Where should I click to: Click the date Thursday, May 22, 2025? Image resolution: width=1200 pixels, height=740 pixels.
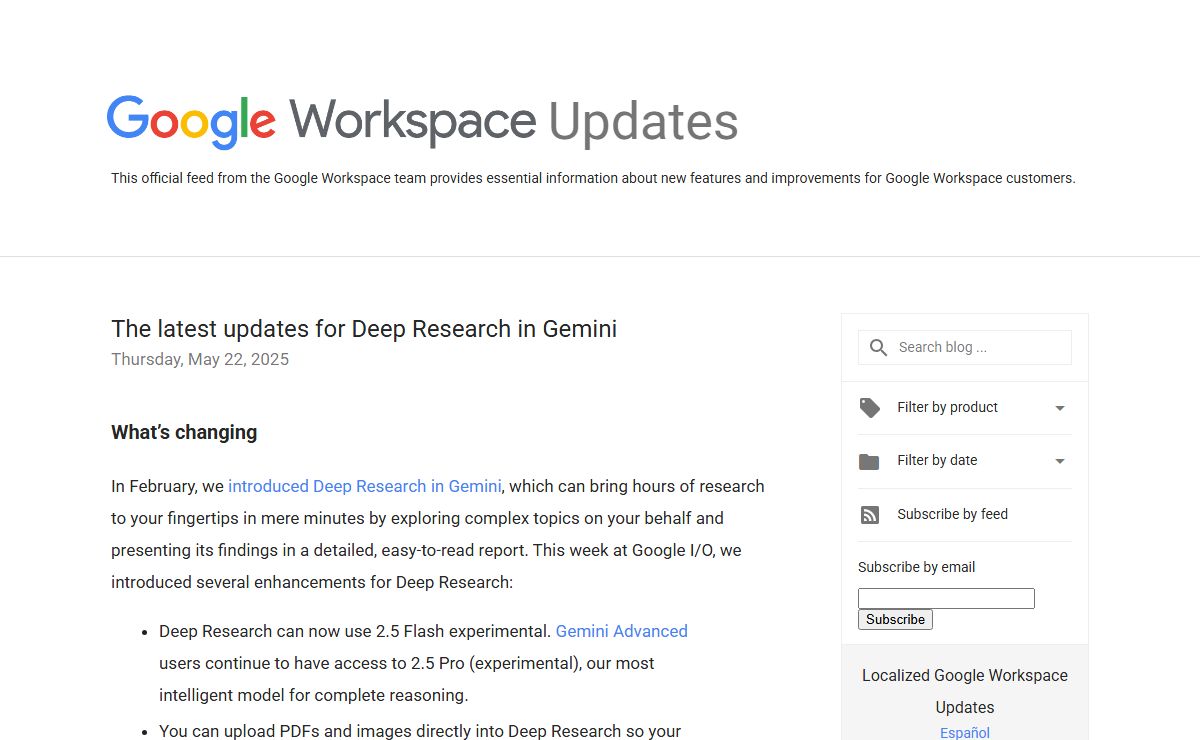coord(200,359)
